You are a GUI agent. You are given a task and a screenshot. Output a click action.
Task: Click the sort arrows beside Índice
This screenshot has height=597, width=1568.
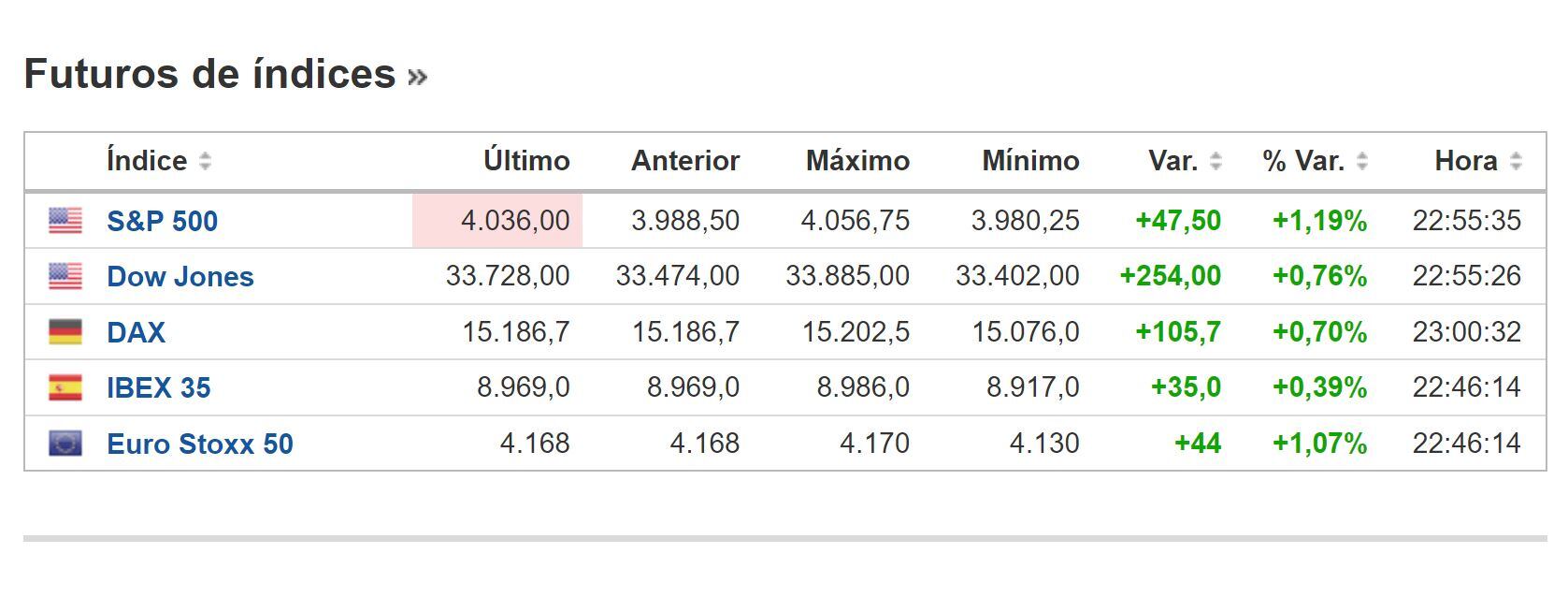207,161
